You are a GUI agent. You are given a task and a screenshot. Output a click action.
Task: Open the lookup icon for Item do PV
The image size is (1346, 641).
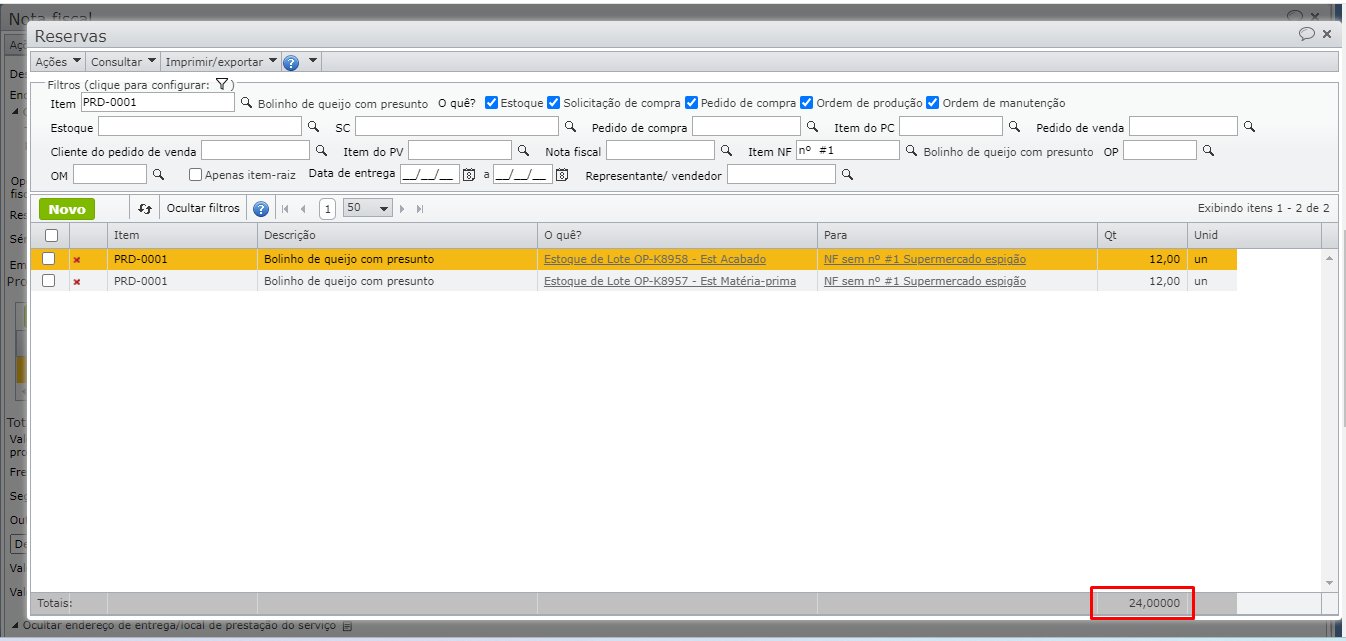[523, 151]
